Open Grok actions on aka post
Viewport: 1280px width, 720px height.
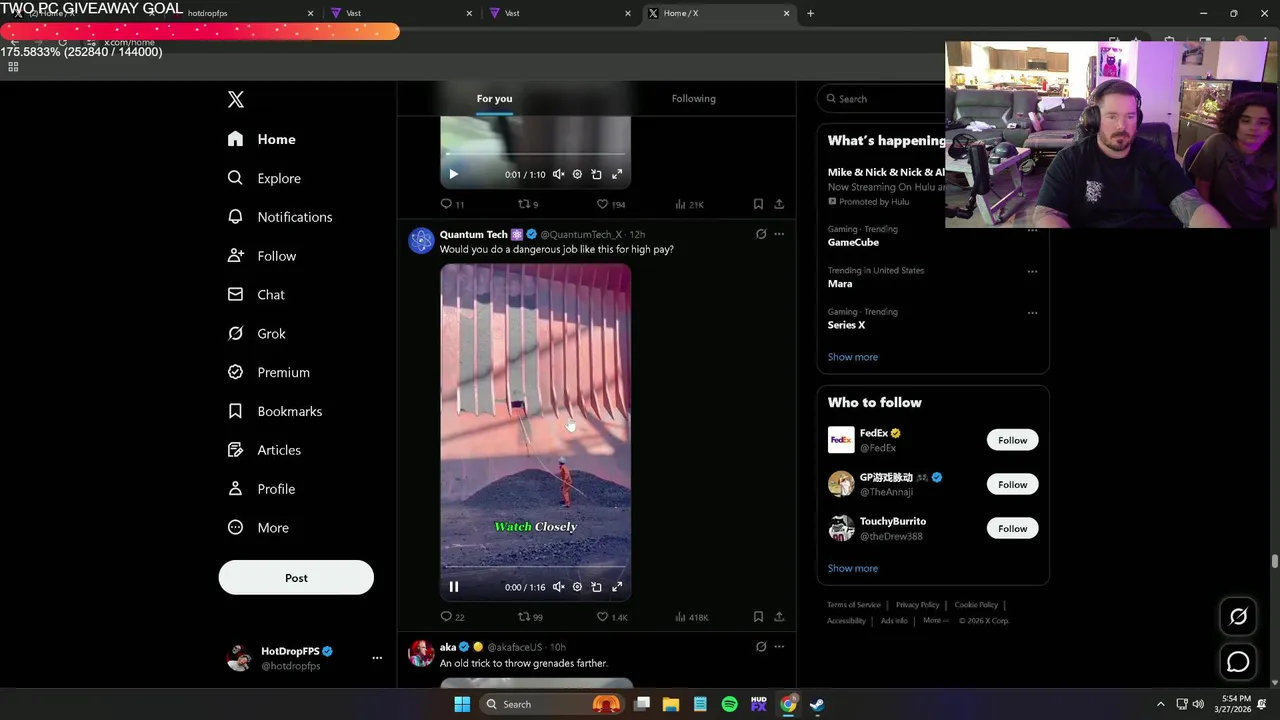pyautogui.click(x=761, y=647)
